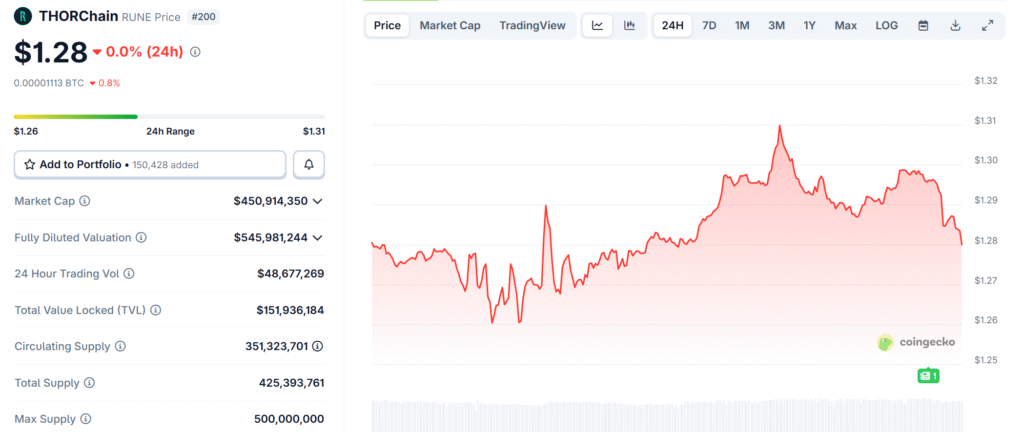Viewport: 1024px width, 432px height.
Task: Switch to line chart view icon
Action: coord(597,25)
